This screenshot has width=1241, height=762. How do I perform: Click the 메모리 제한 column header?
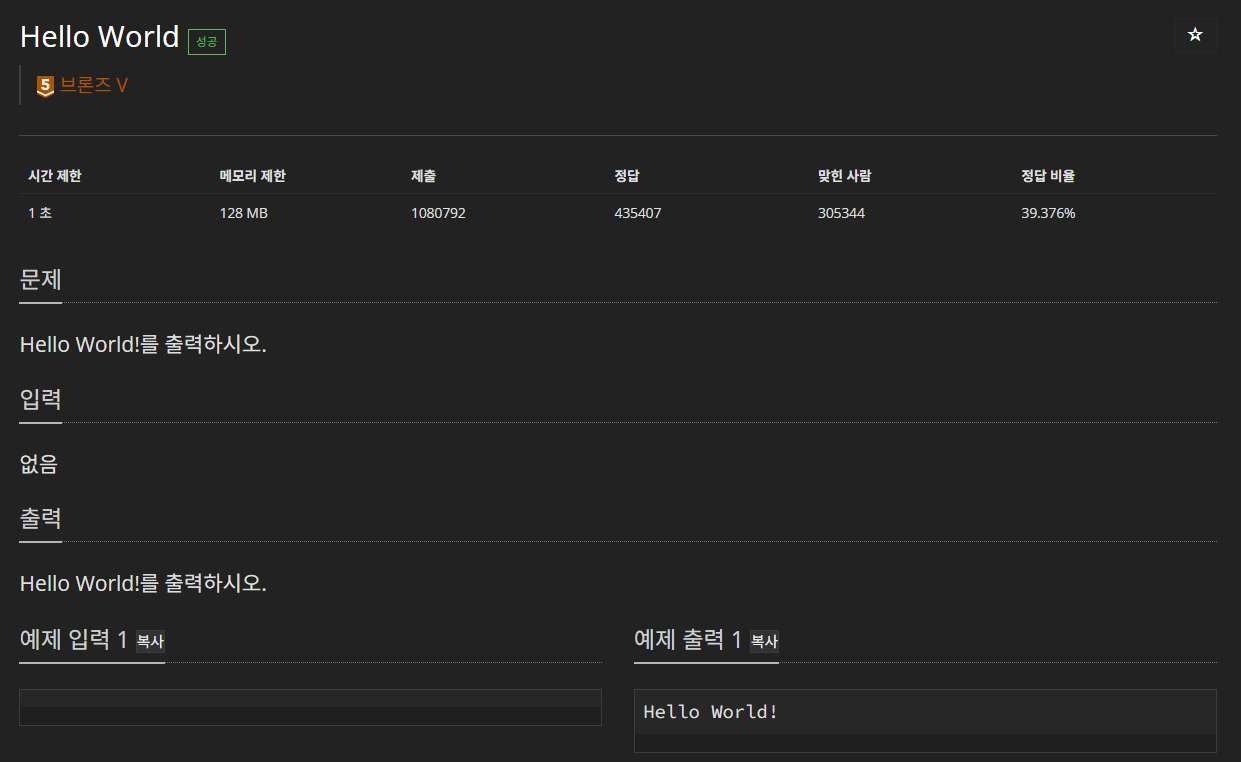coord(253,175)
